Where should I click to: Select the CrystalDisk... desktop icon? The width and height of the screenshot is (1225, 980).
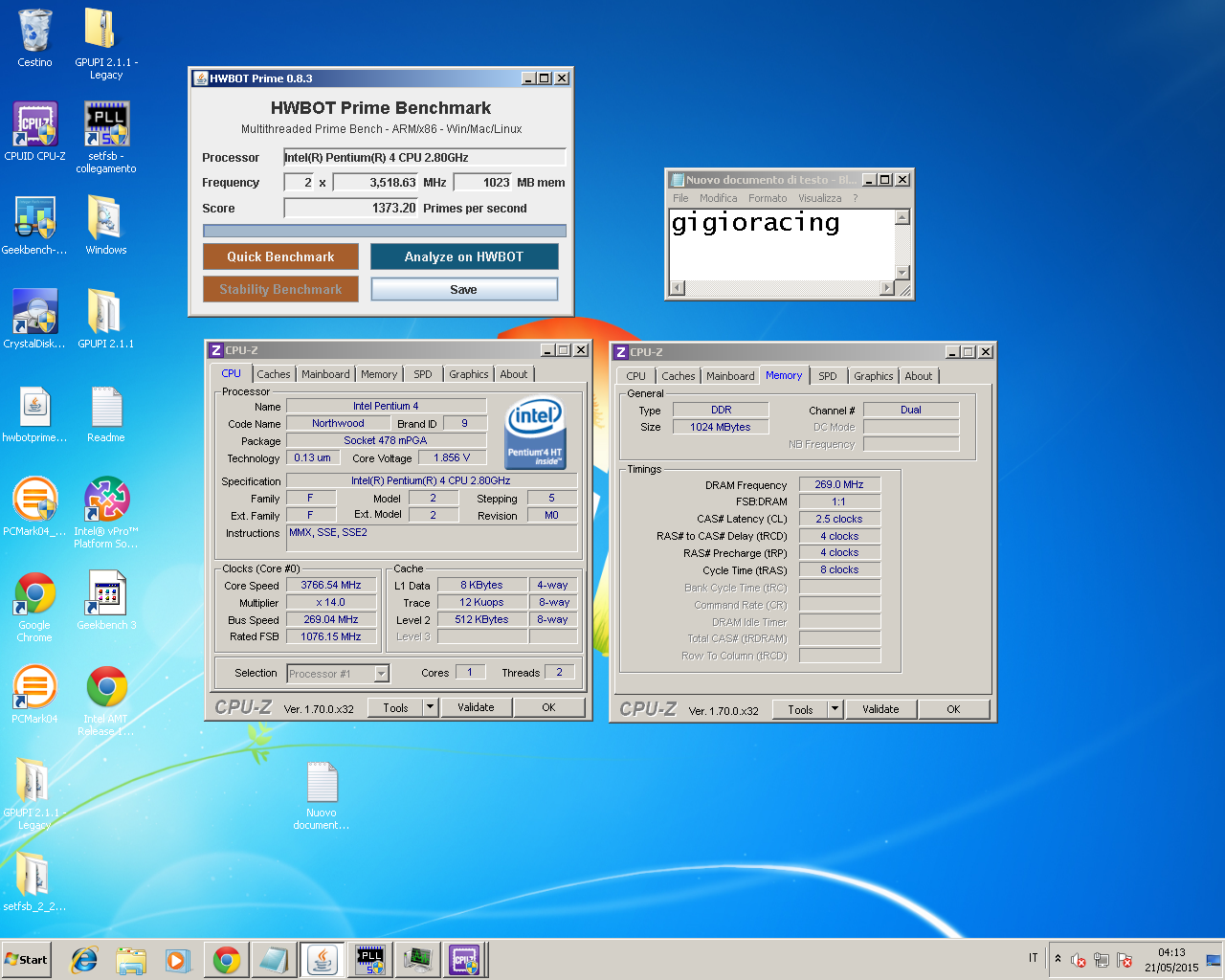click(x=34, y=319)
